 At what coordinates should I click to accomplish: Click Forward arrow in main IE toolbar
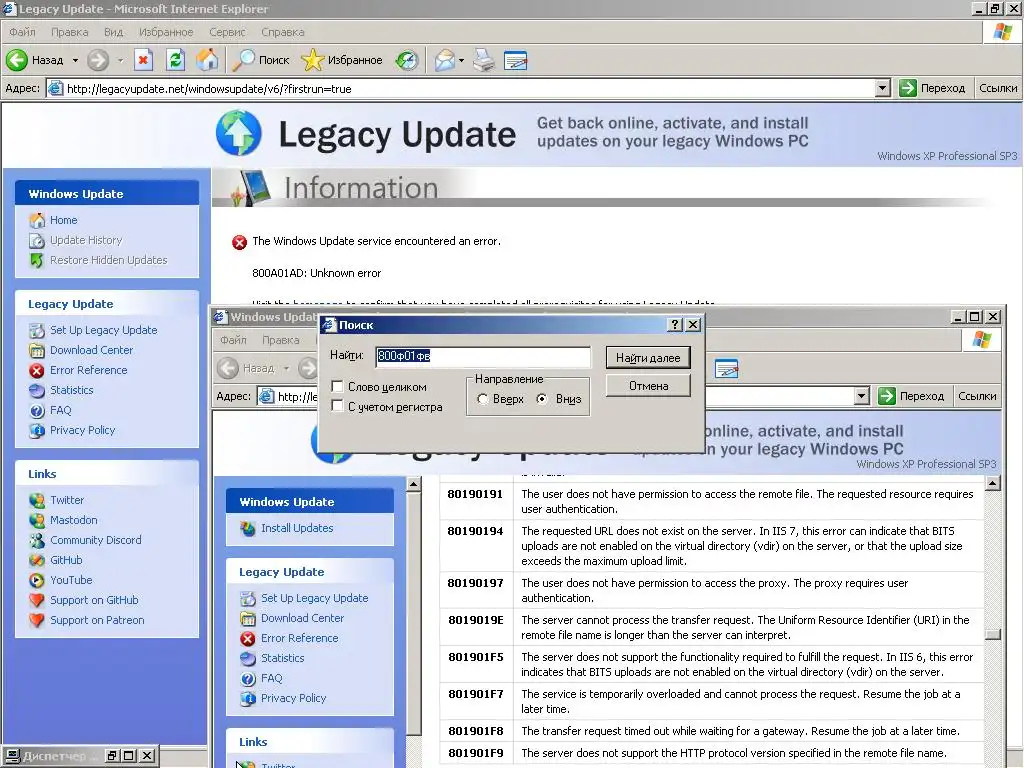click(98, 60)
